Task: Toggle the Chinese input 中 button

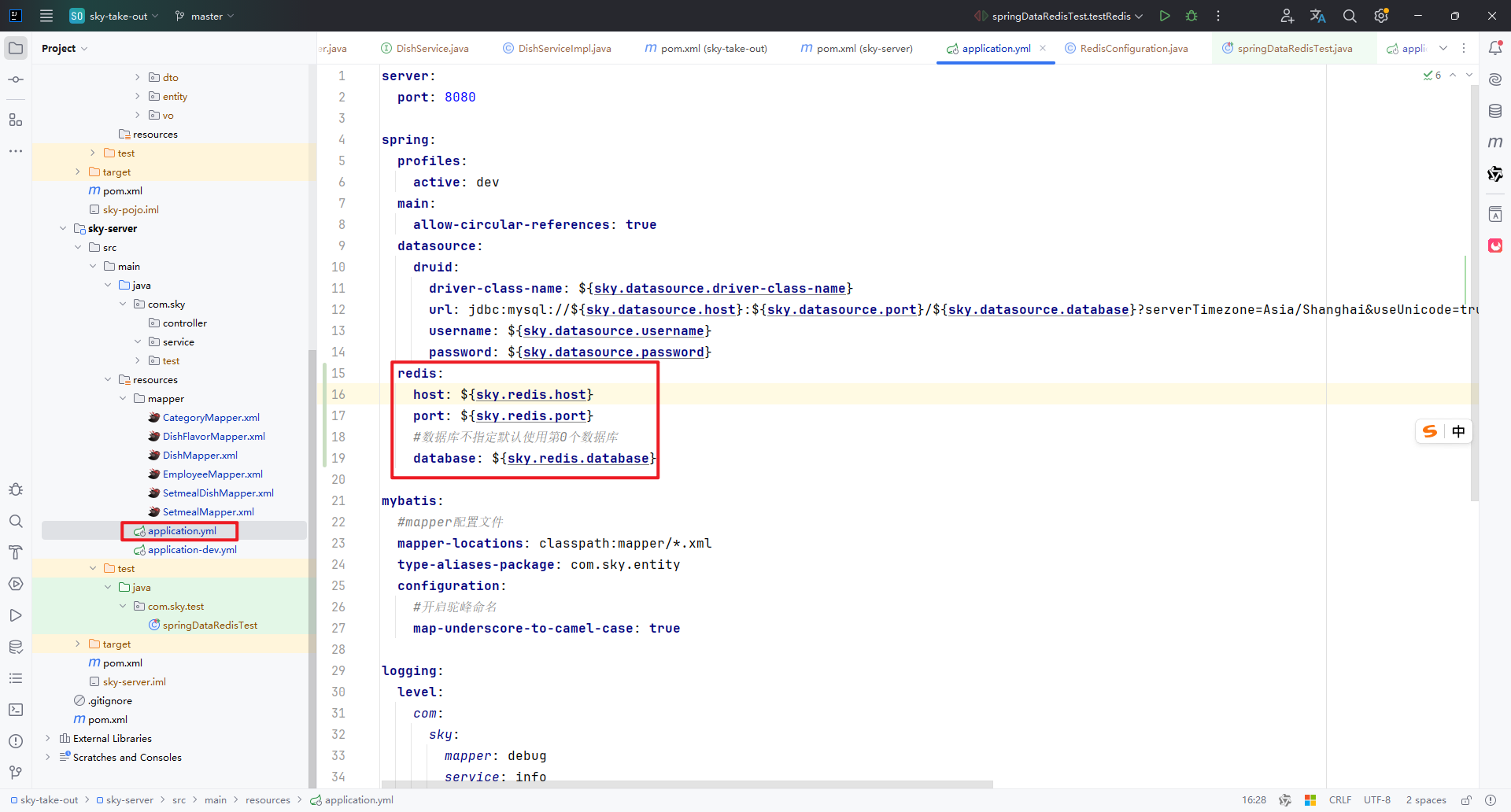Action: [x=1458, y=431]
